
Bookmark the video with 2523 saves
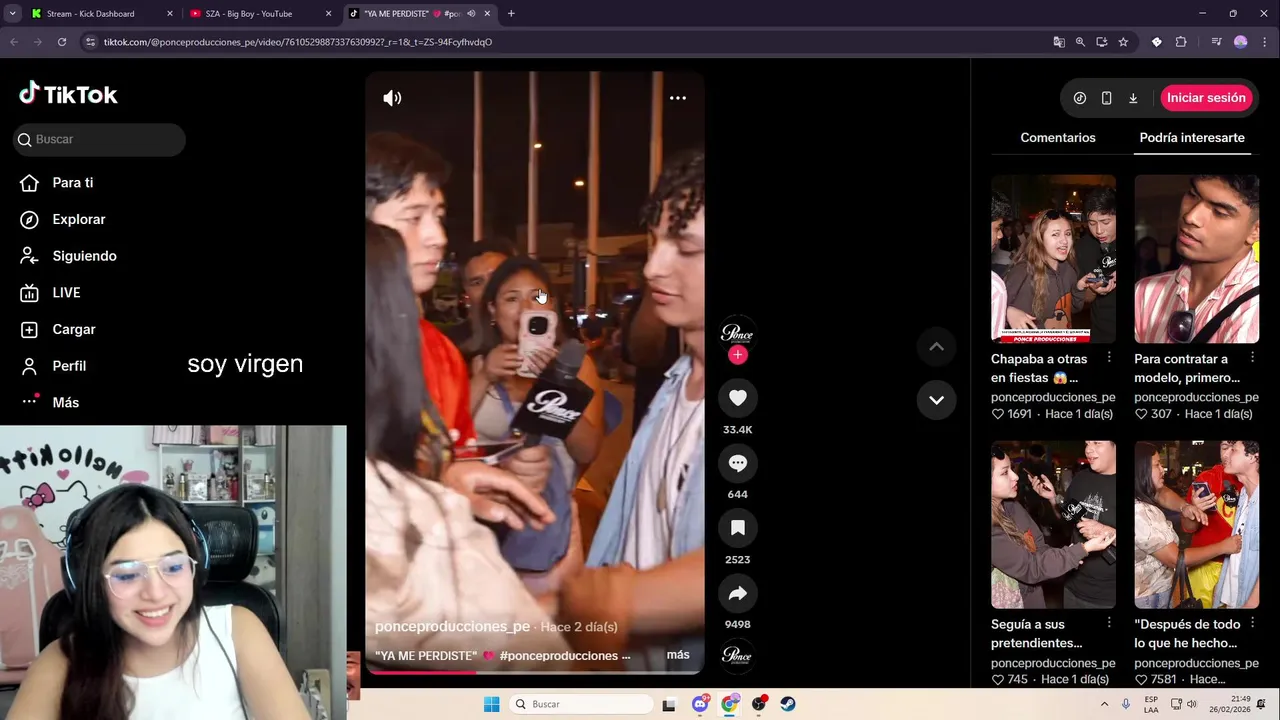[738, 528]
